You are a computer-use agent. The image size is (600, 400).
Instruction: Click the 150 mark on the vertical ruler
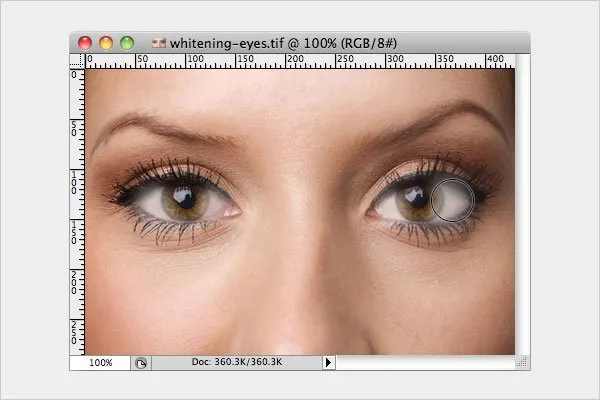pos(73,233)
